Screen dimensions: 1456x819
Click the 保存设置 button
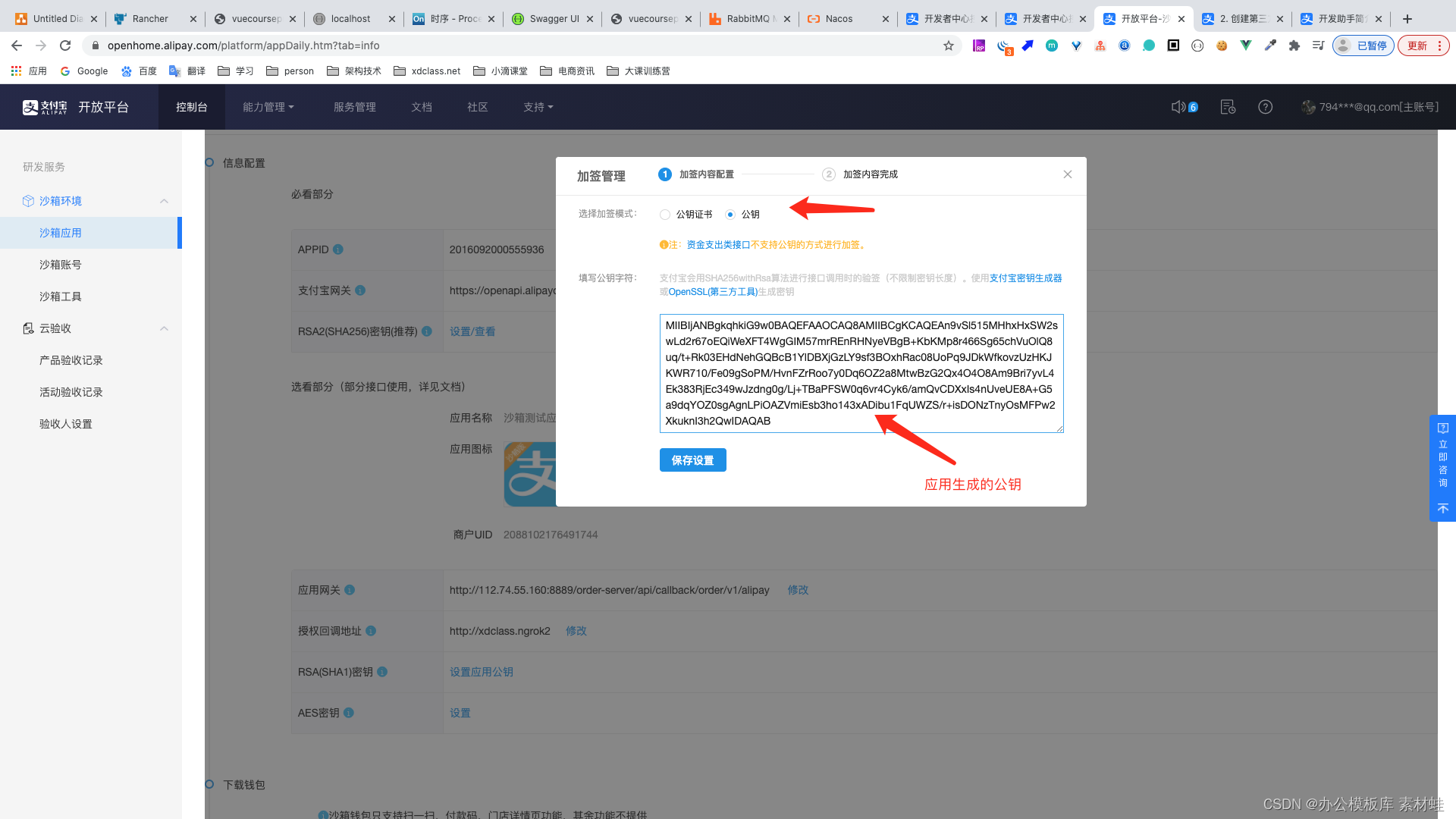(x=692, y=460)
